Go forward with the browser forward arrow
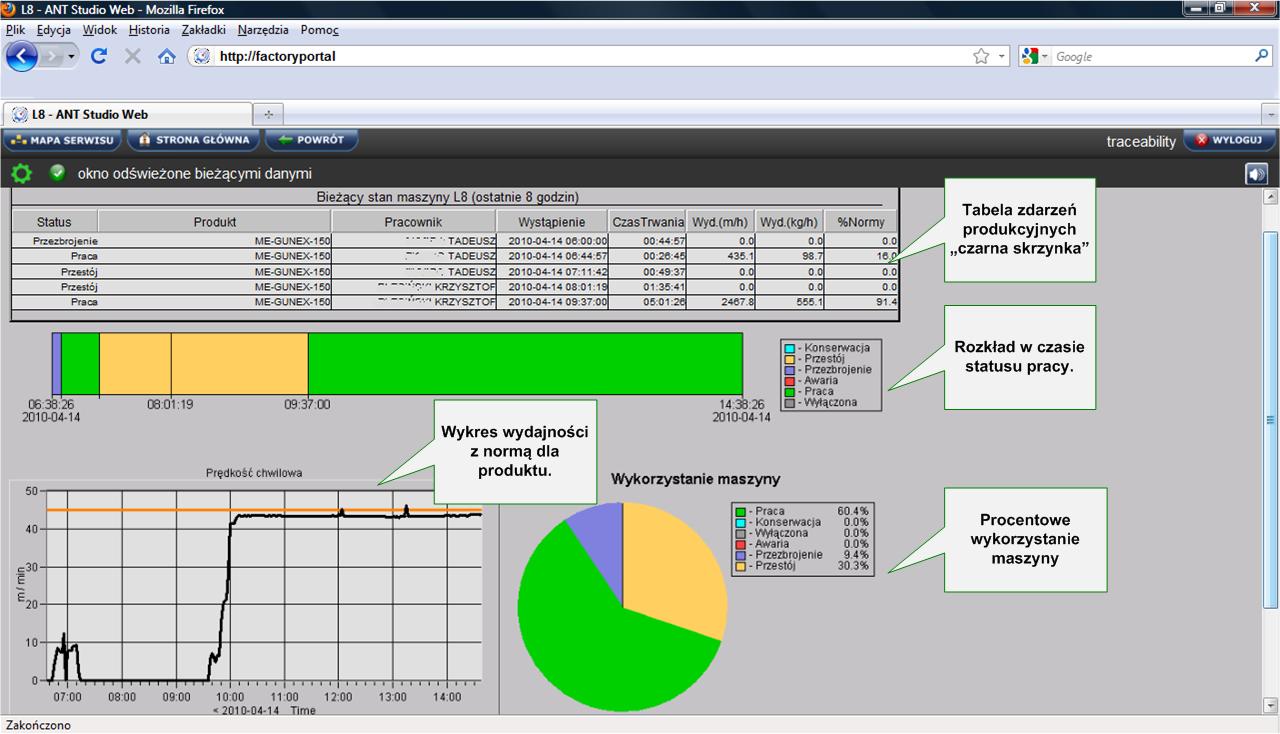 52,57
